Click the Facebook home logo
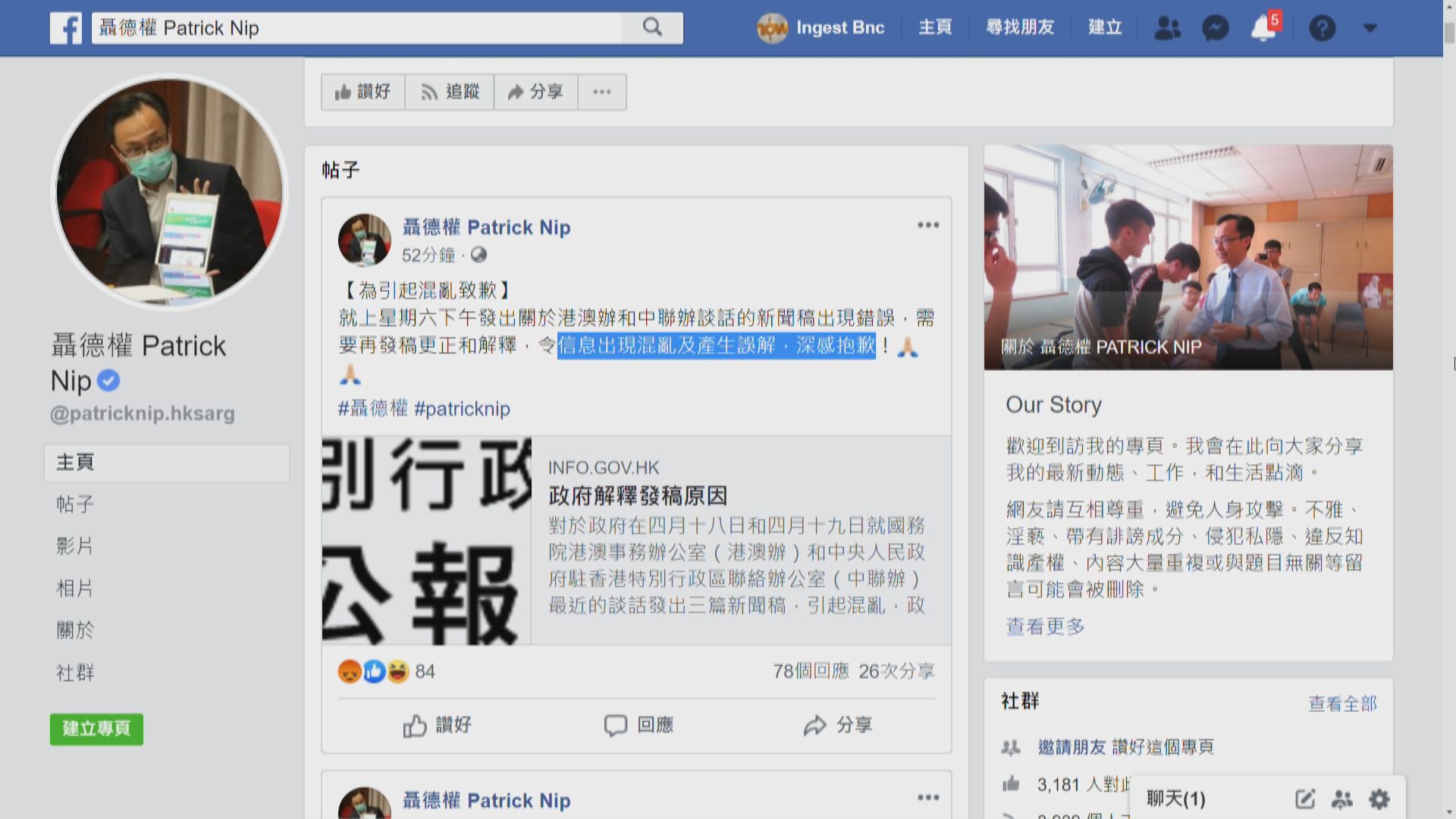Image resolution: width=1456 pixels, height=819 pixels. (x=67, y=28)
